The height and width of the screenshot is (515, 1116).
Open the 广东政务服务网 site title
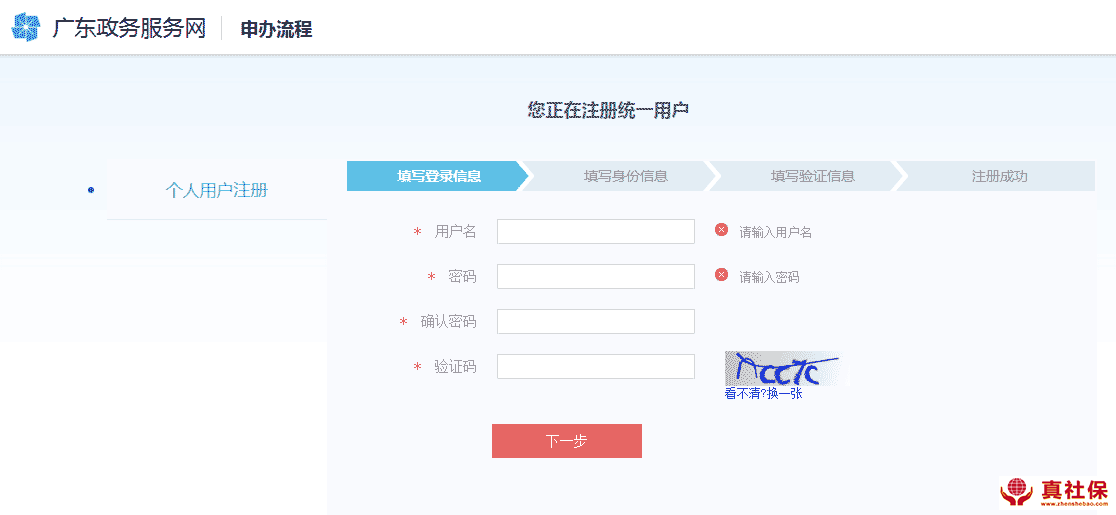tap(129, 28)
